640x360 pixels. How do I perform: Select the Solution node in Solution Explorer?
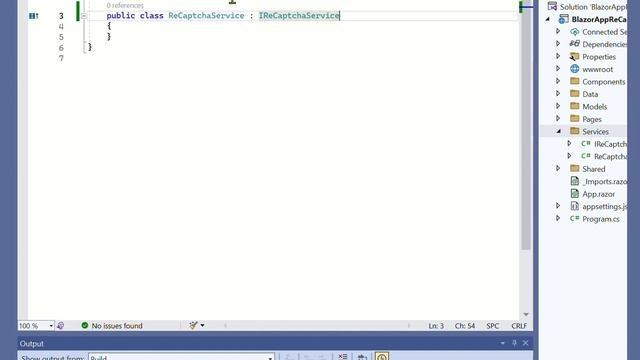(x=592, y=7)
